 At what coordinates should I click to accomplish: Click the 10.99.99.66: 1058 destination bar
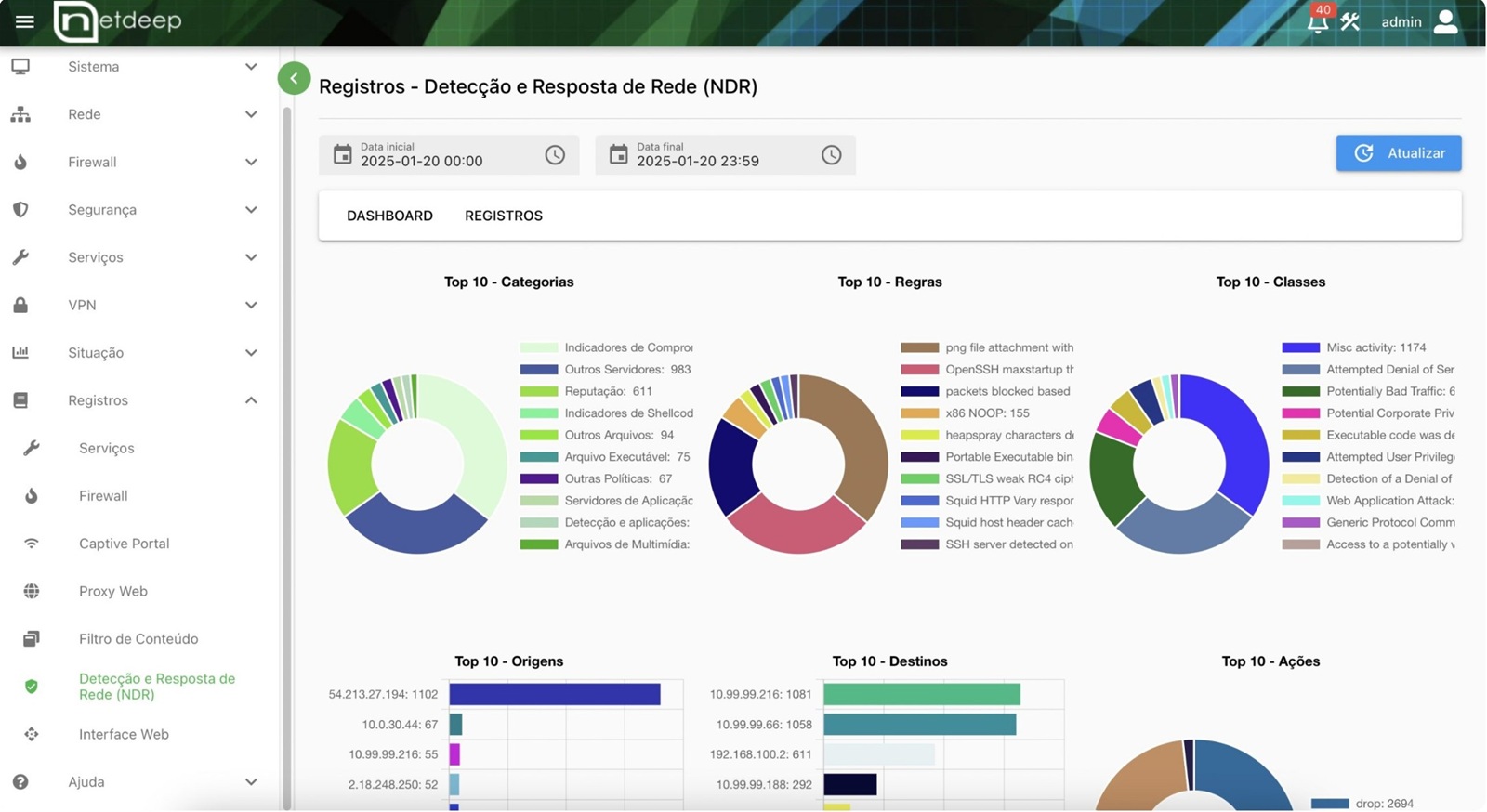point(920,725)
